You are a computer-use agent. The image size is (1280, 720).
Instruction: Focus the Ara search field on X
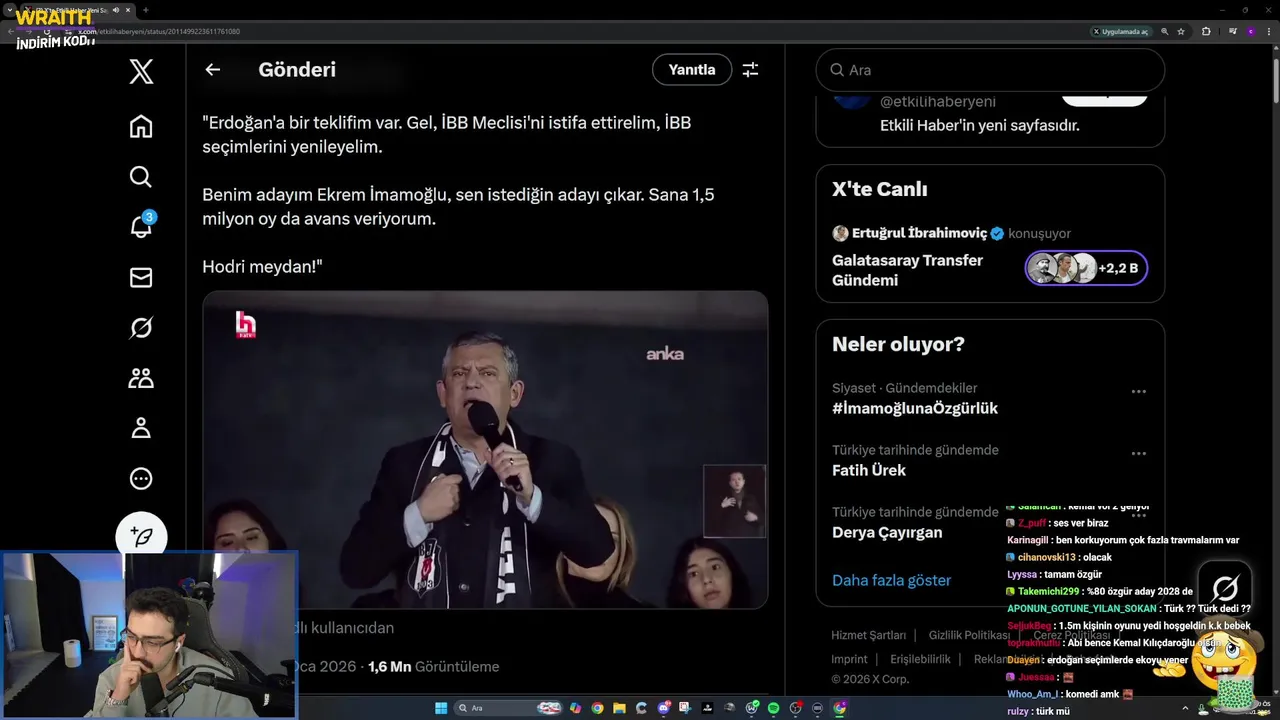tap(990, 70)
